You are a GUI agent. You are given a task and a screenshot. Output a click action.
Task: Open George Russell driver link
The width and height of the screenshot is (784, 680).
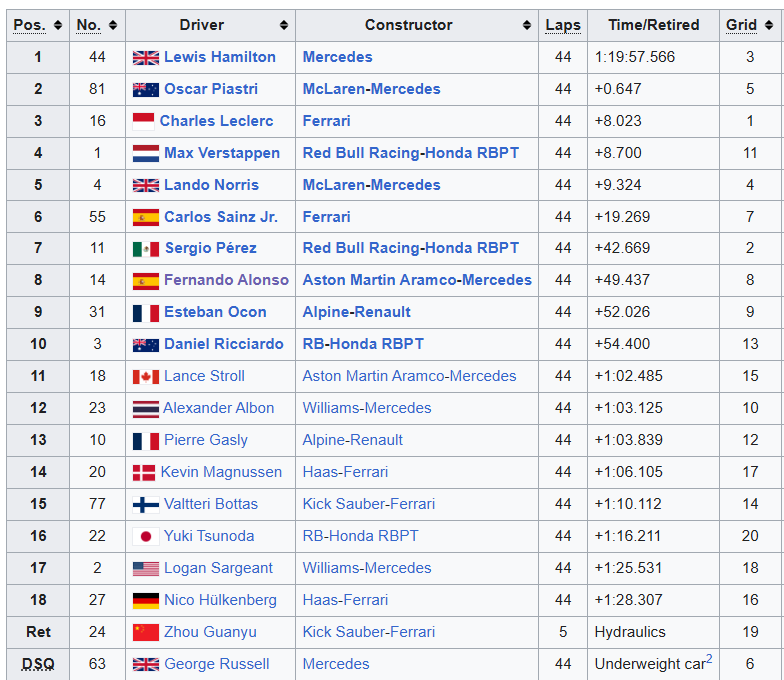pyautogui.click(x=216, y=664)
